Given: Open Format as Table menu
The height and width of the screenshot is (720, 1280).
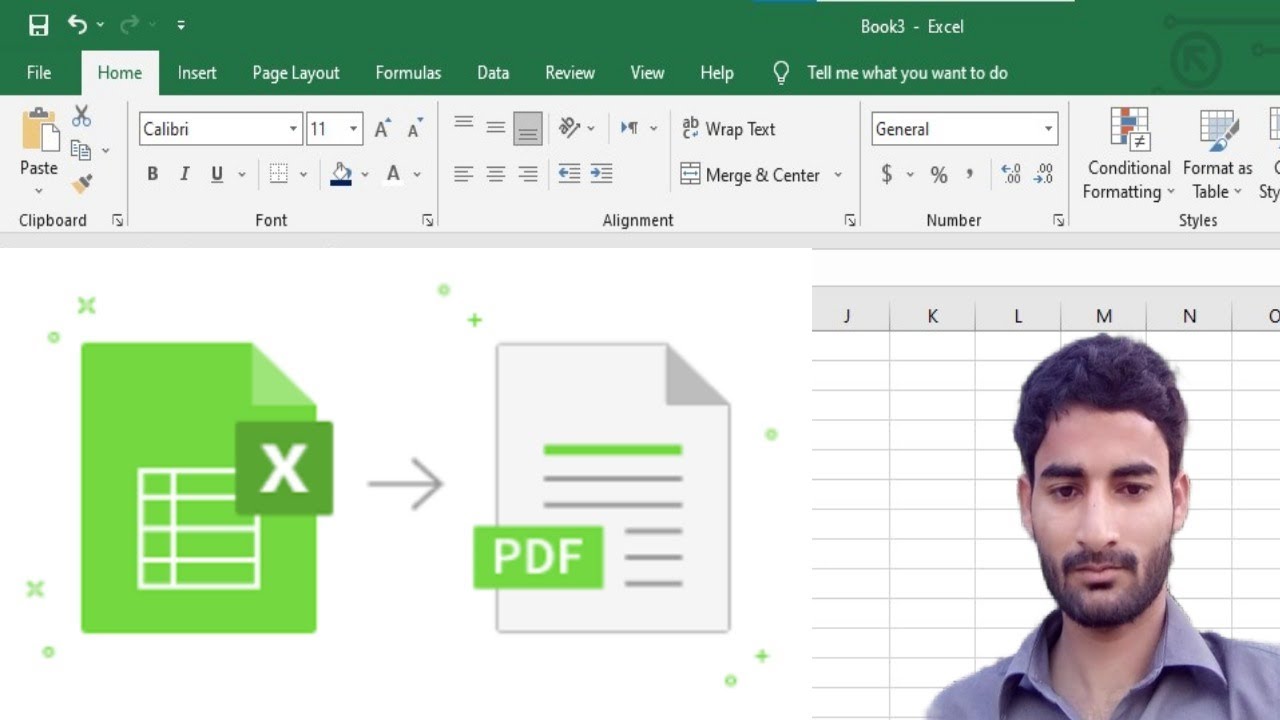Looking at the screenshot, I should click(1217, 154).
